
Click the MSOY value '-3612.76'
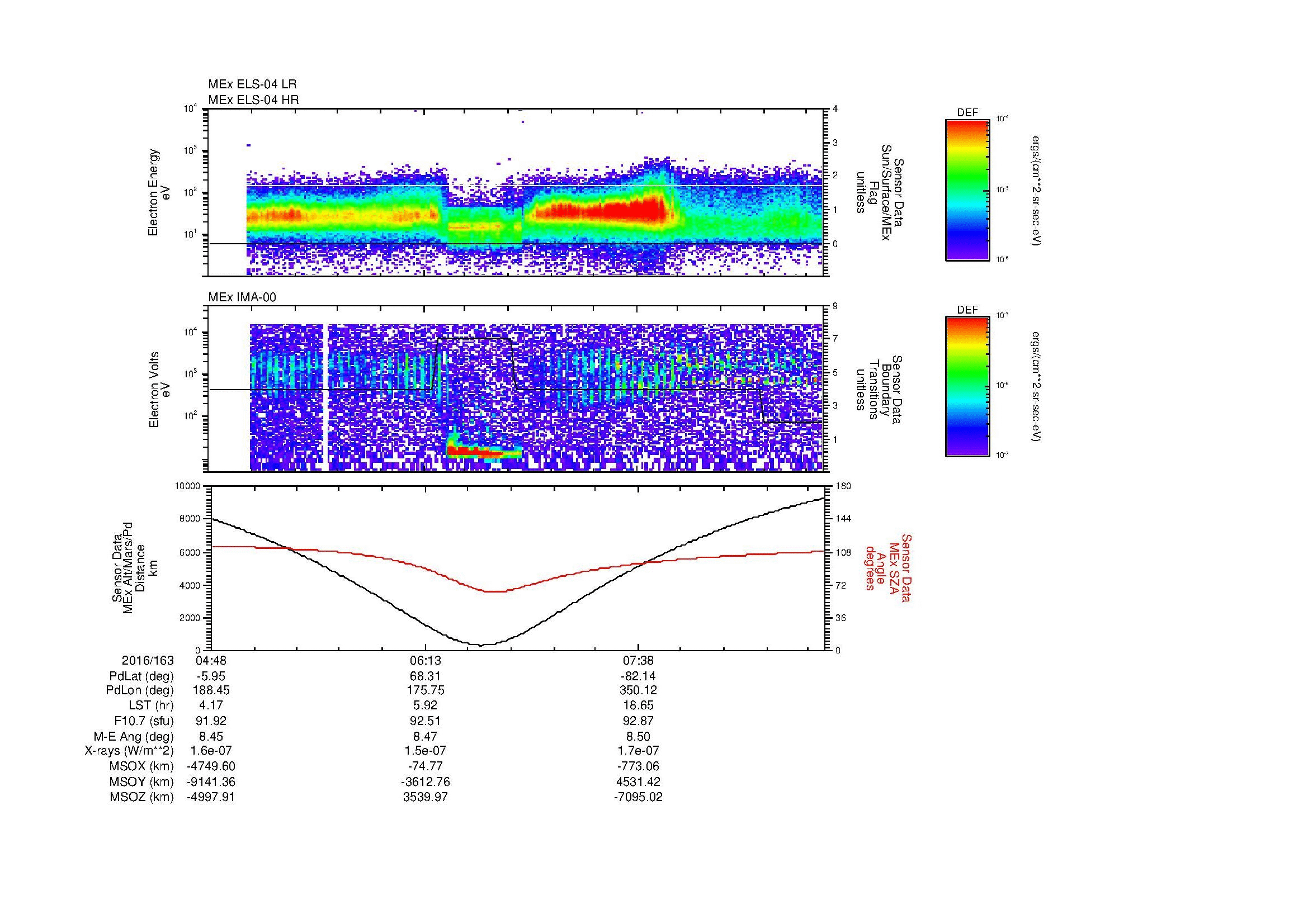pyautogui.click(x=425, y=781)
